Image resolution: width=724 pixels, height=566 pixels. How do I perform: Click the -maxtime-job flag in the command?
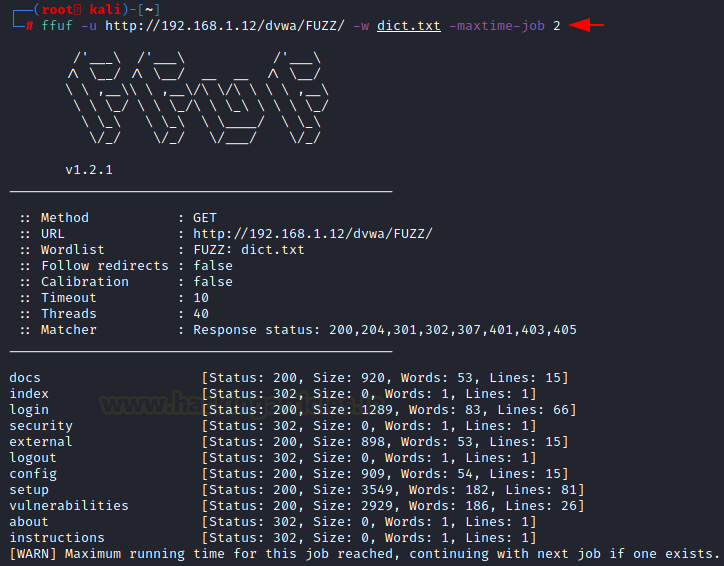pos(496,25)
